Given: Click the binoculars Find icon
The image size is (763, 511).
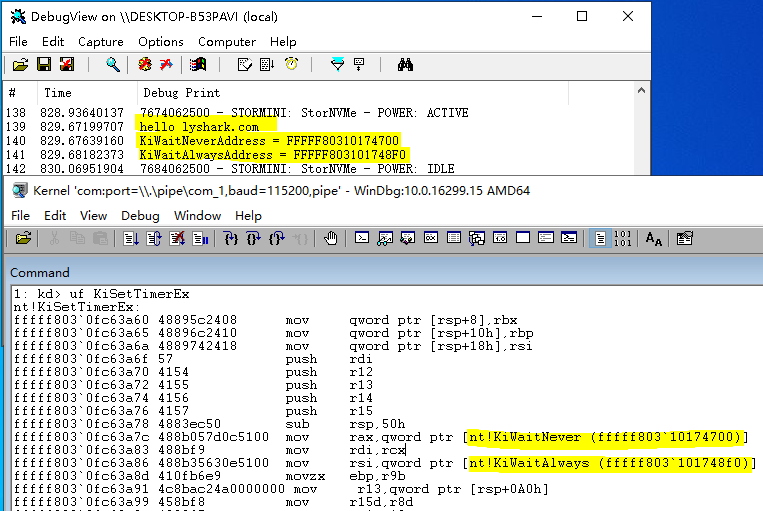Looking at the screenshot, I should click(x=405, y=64).
